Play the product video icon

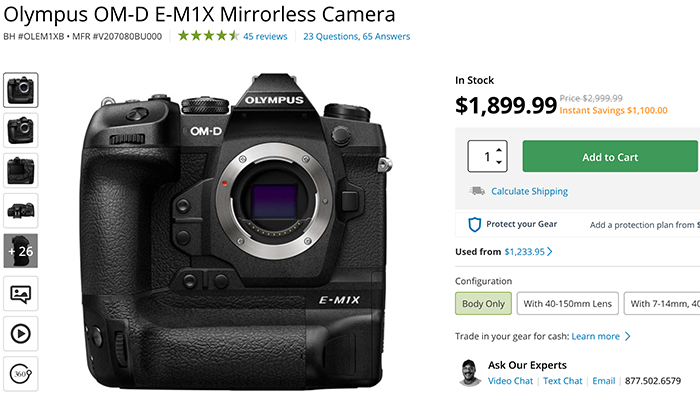(21, 333)
